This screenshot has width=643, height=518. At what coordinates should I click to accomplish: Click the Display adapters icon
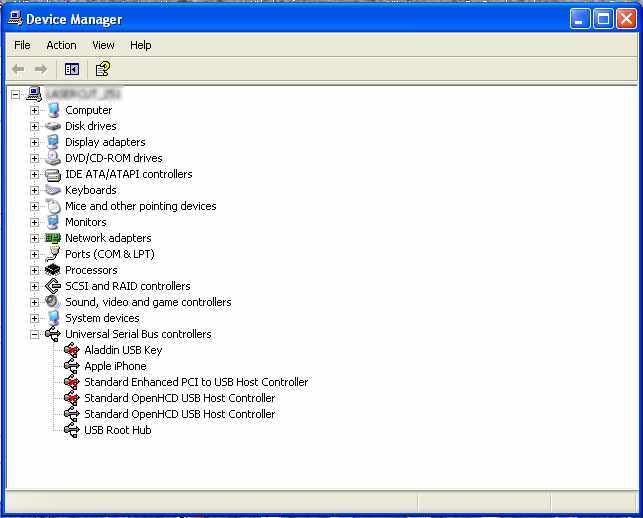point(53,142)
